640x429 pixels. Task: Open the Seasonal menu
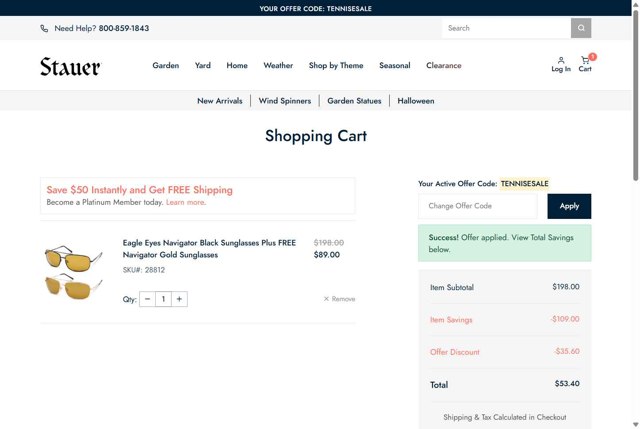(x=395, y=65)
